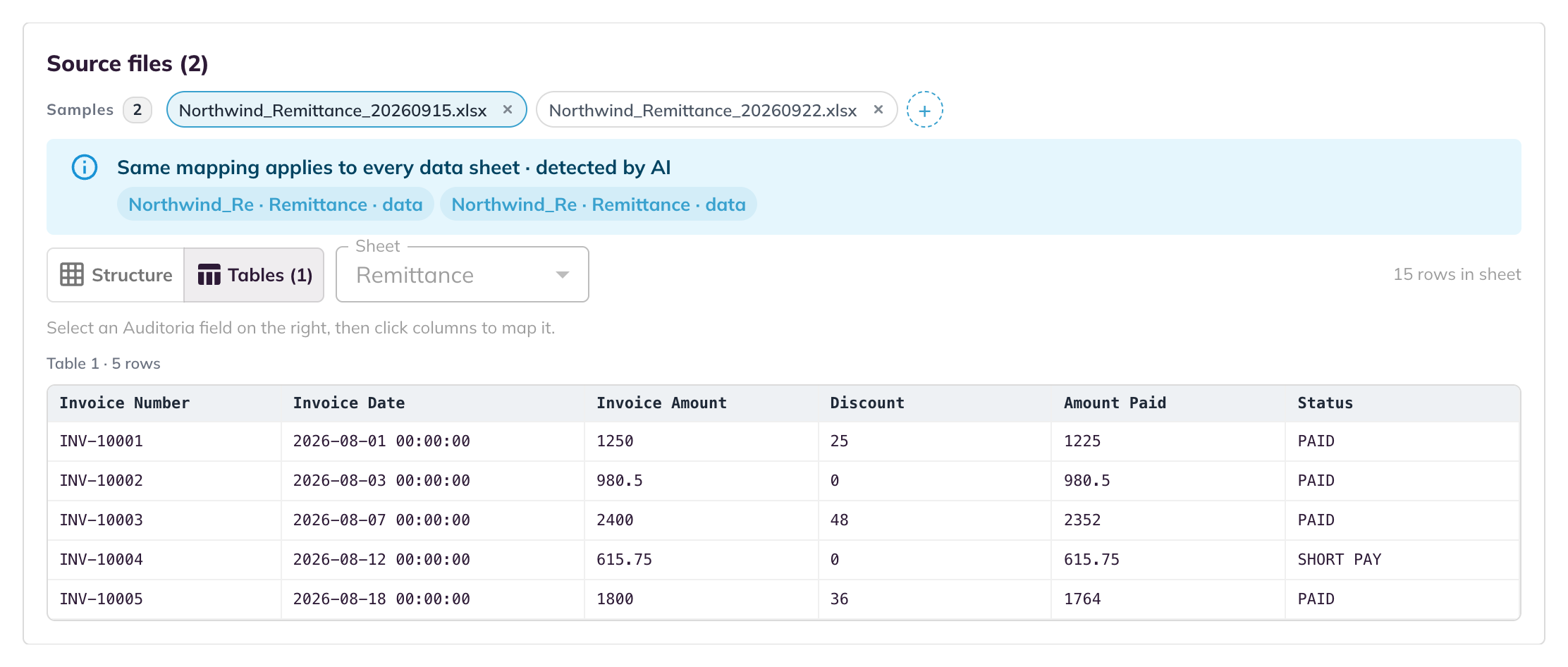Click the date cell 2026-08-01 00:00:00
1568x667 pixels.
[x=433, y=441]
